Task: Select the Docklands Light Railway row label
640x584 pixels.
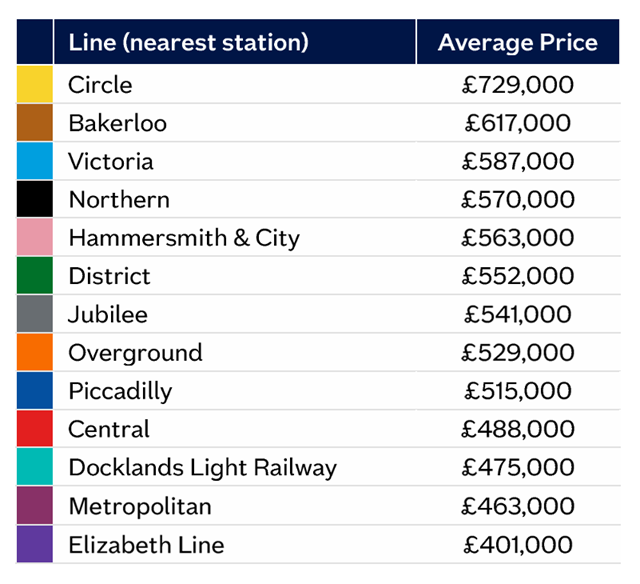Action: tap(203, 468)
